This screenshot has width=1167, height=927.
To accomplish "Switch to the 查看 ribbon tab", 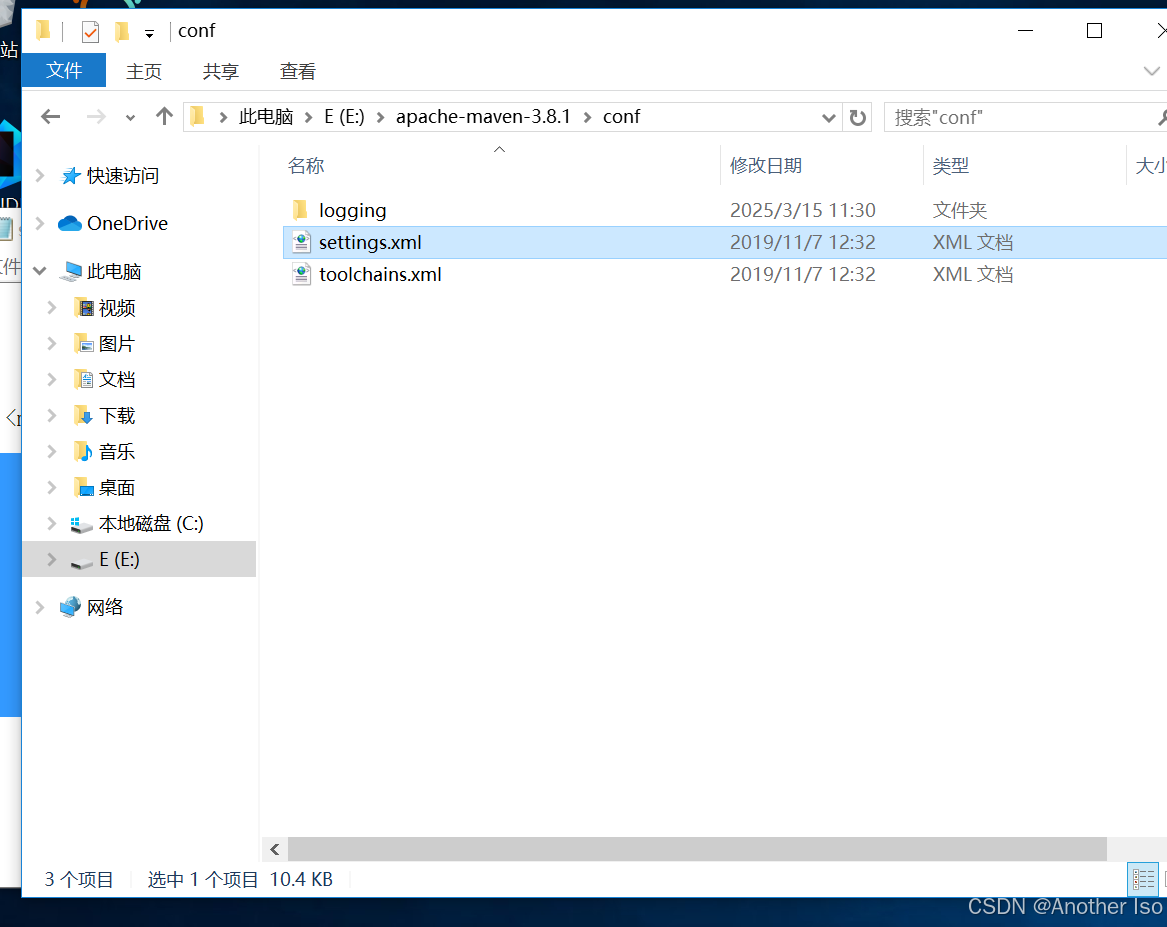I will click(298, 71).
